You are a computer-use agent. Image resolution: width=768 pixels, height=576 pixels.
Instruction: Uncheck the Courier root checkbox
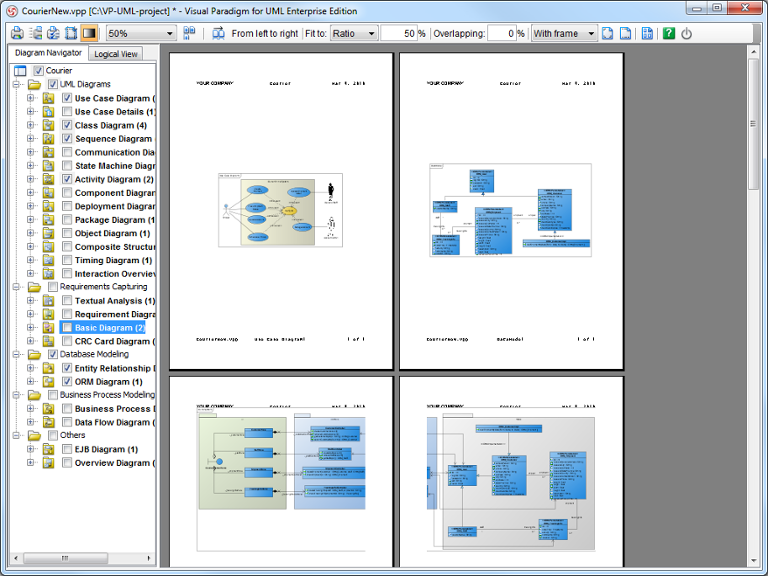point(38,71)
